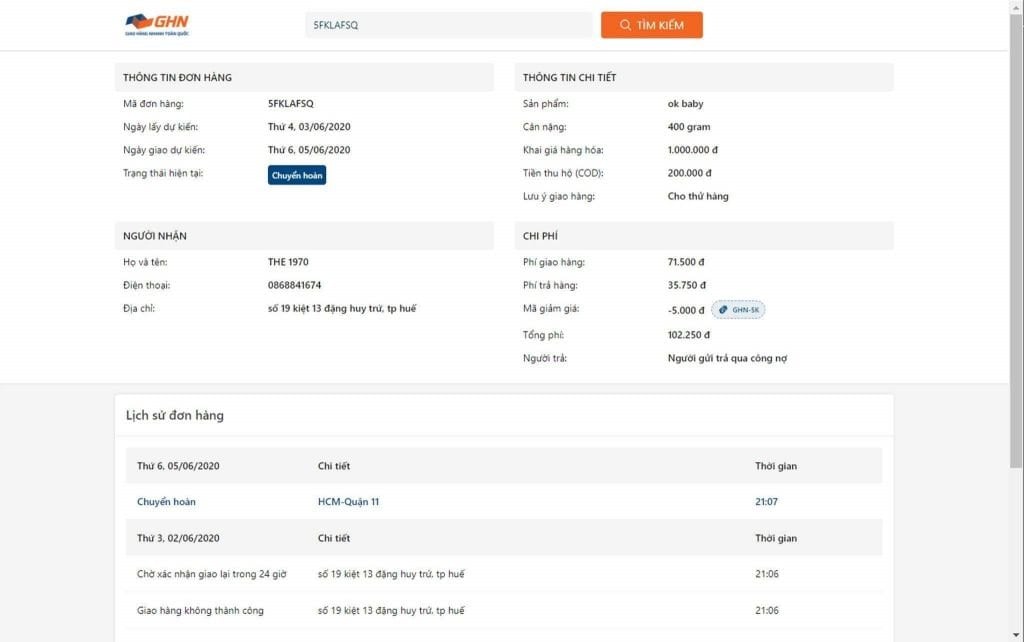Click the GHN logo icon
The height and width of the screenshot is (642, 1024).
pyautogui.click(x=140, y=22)
